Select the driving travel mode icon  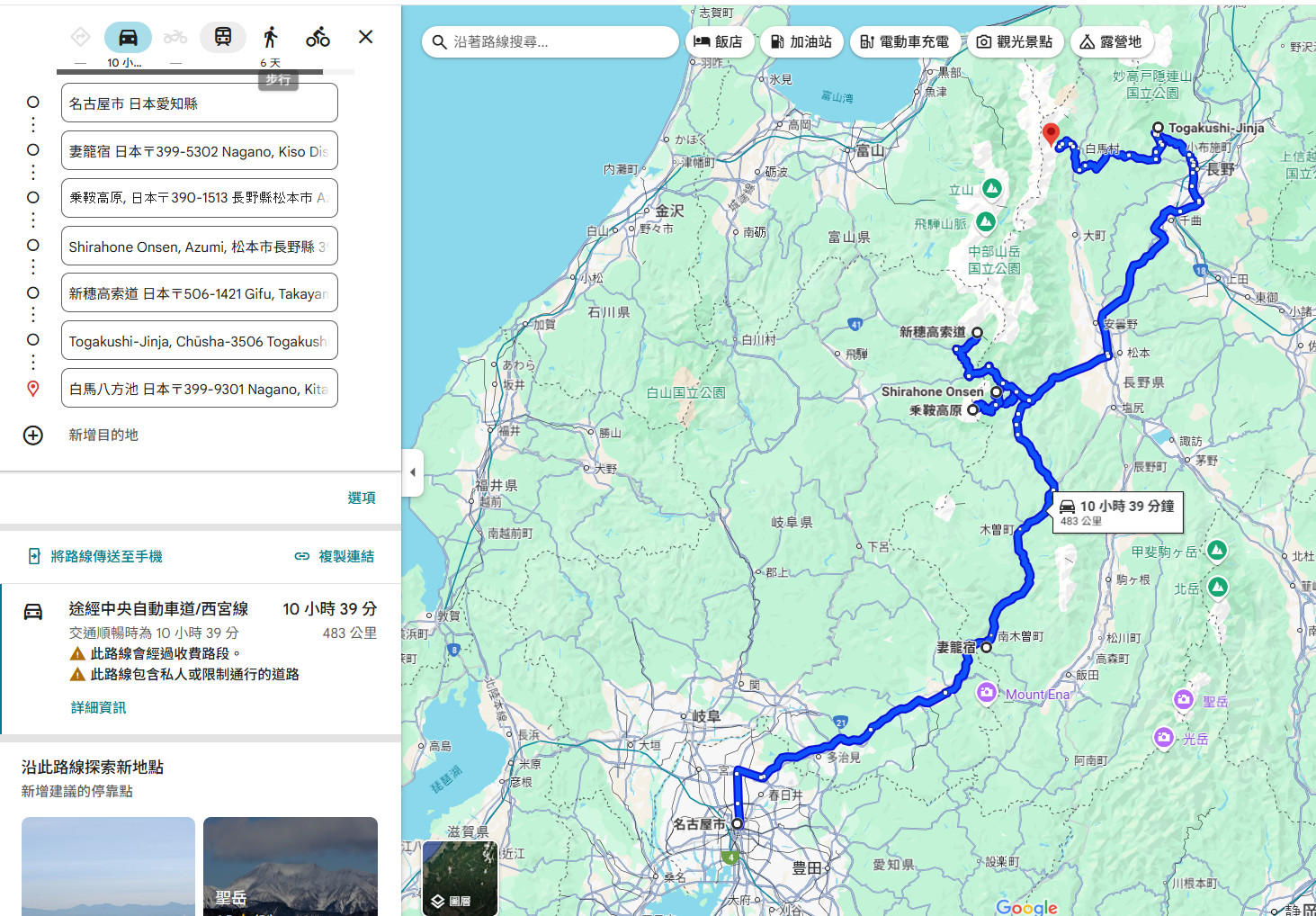coord(128,38)
